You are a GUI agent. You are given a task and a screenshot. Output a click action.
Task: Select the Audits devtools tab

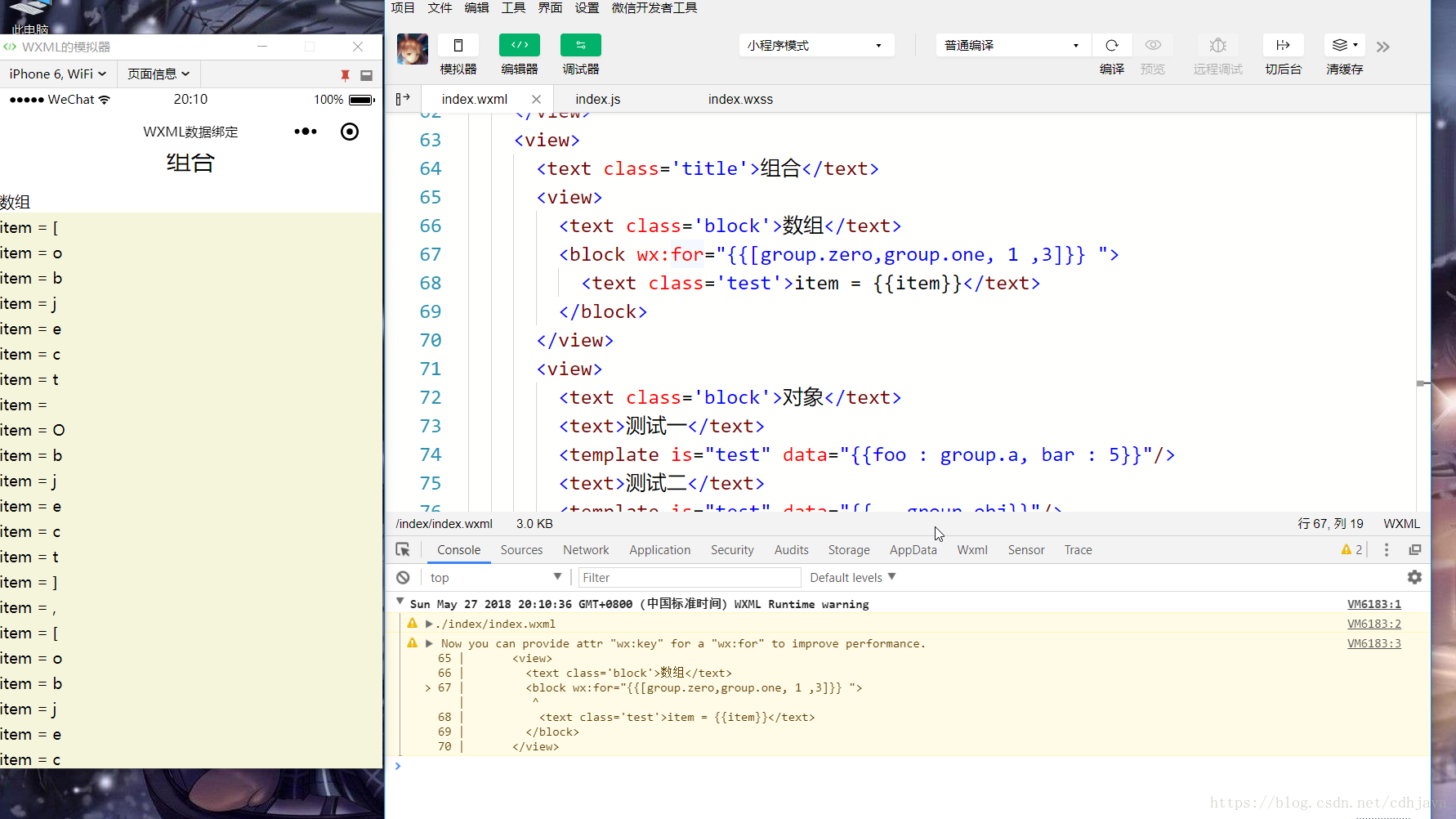791,550
